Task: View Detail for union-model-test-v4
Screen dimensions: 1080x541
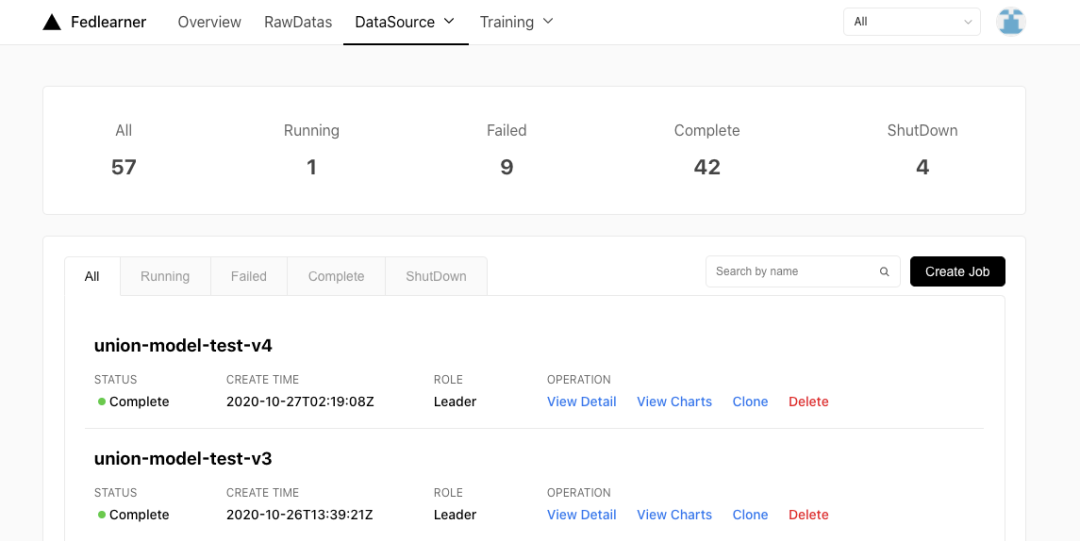Action: click(581, 402)
